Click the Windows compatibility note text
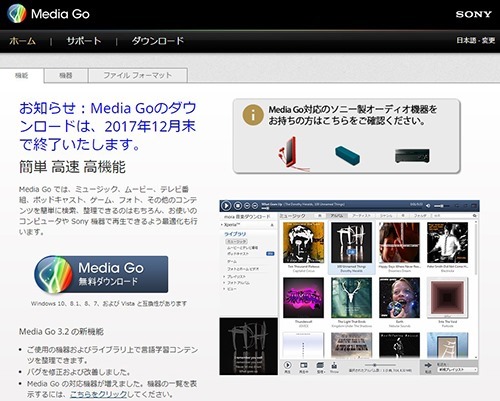Screen dimensions: 500x401 coord(109,304)
